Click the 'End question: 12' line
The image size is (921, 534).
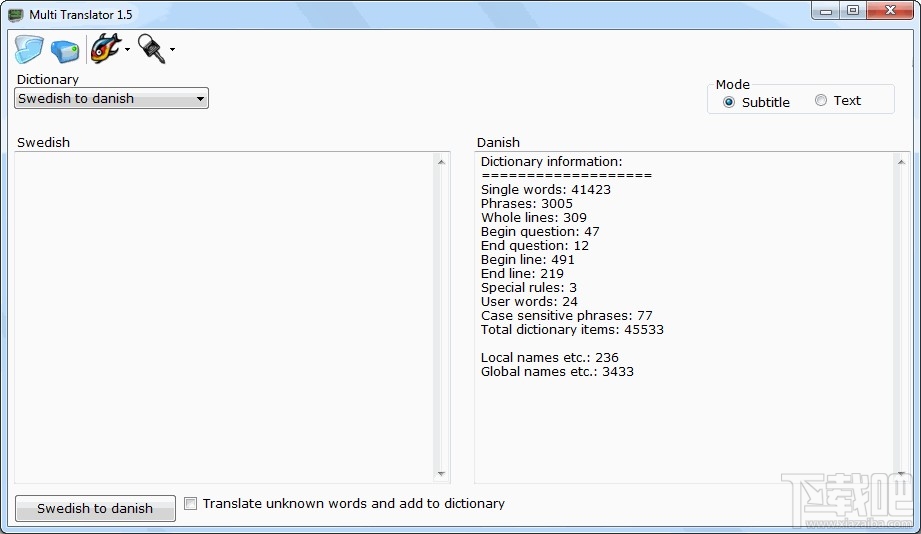click(x=535, y=246)
